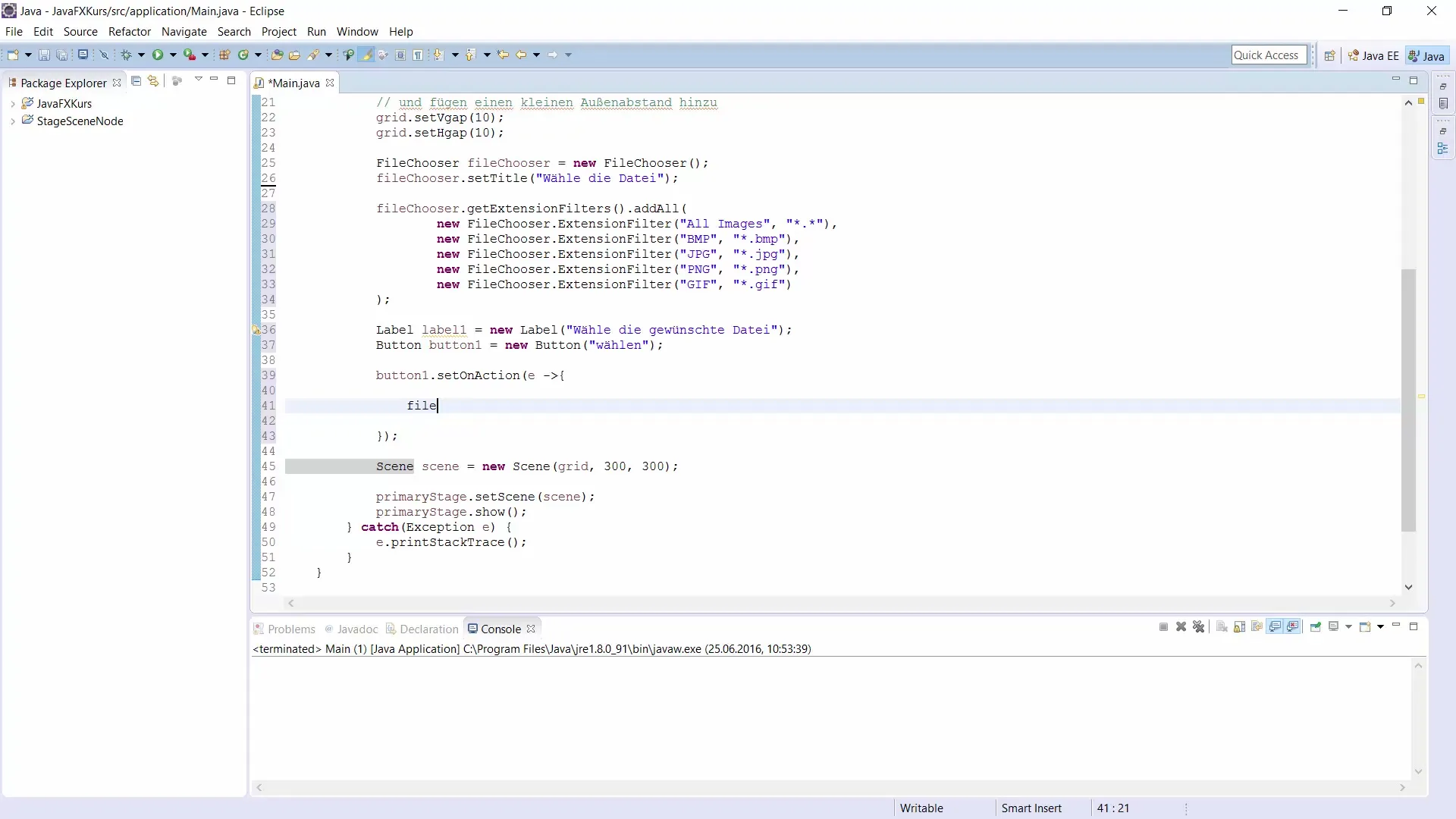The image size is (1456, 819).
Task: Click the editor vertical scrollbar thumb
Action: point(1408,400)
